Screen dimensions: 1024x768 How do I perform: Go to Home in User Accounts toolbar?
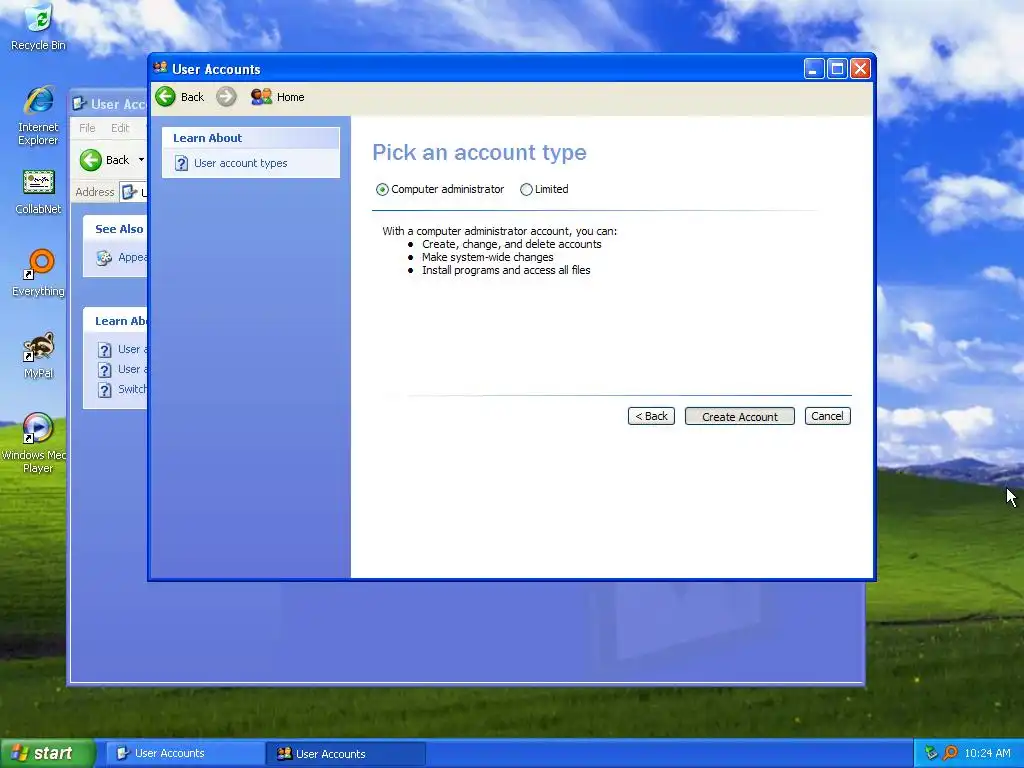coord(278,97)
